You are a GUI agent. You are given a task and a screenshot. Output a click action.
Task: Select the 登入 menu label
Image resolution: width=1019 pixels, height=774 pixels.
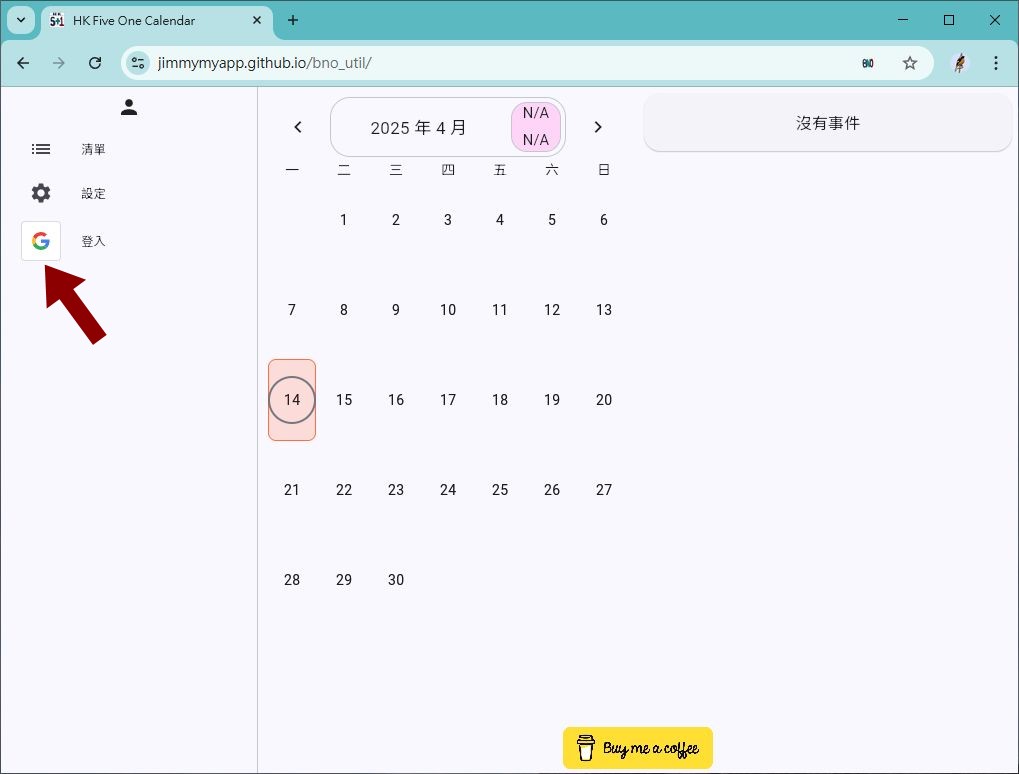[x=93, y=241]
